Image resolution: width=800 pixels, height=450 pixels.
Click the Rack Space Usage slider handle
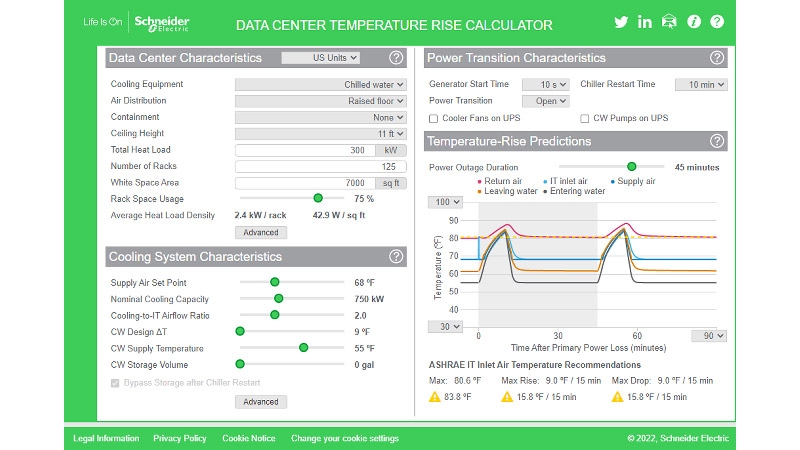(318, 198)
